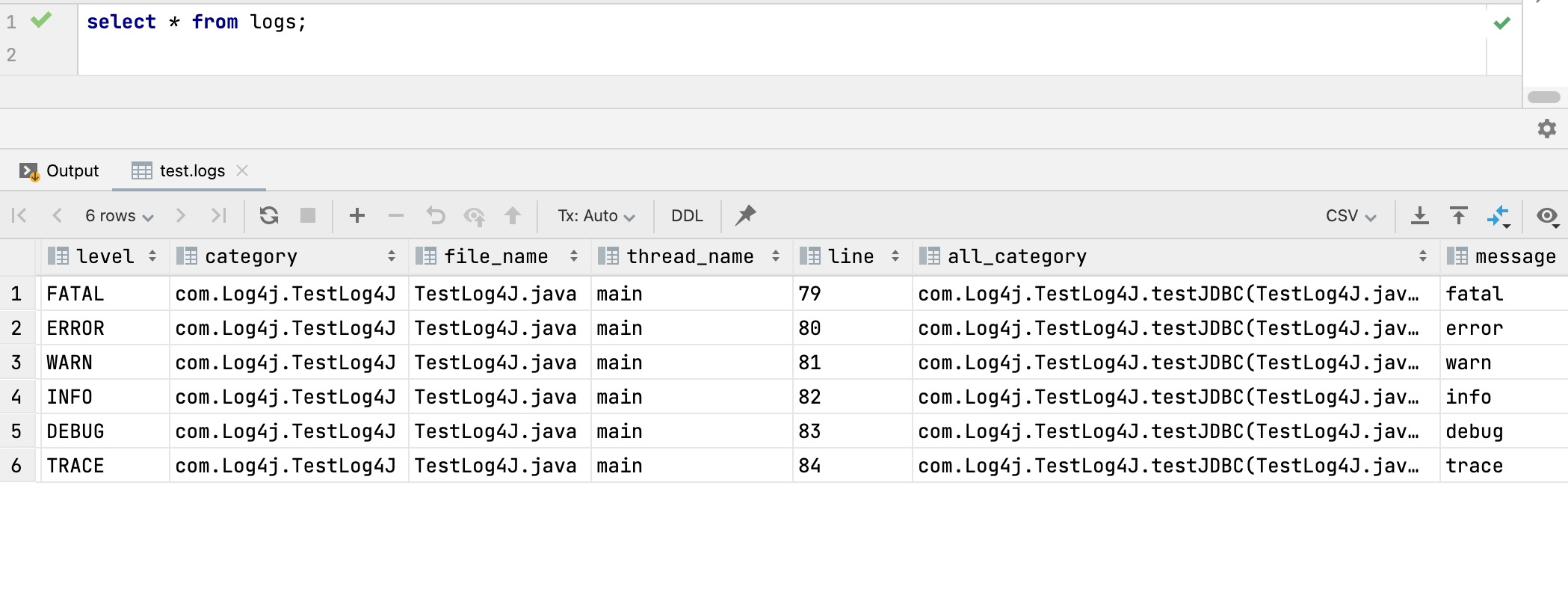Toggle the view options eye icon
The height and width of the screenshot is (601, 1568).
click(1547, 216)
